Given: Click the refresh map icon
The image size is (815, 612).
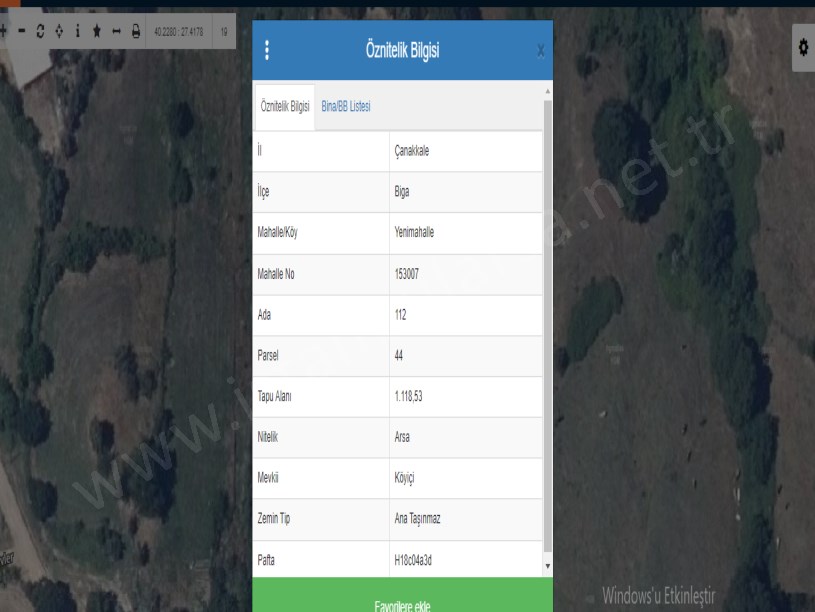Looking at the screenshot, I should click(x=40, y=32).
